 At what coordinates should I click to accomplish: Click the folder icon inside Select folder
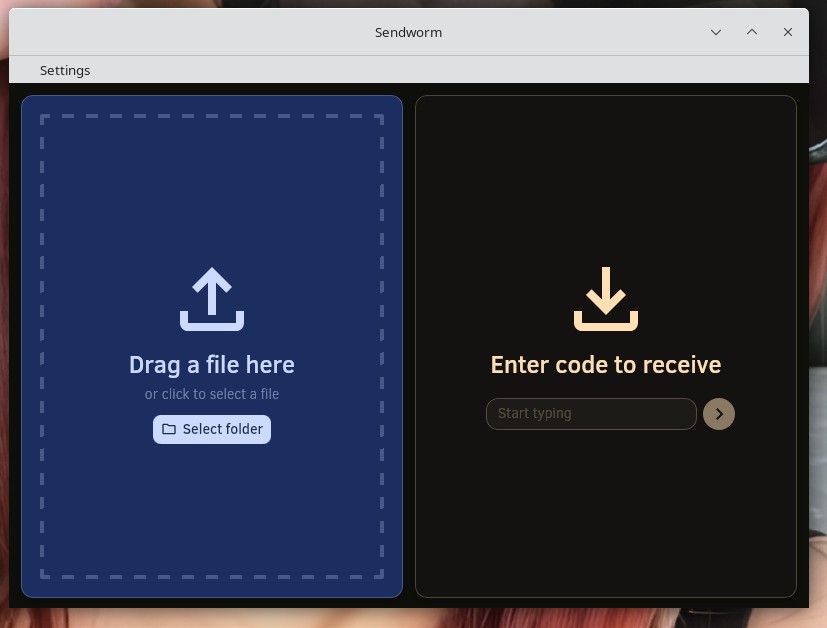click(169, 429)
